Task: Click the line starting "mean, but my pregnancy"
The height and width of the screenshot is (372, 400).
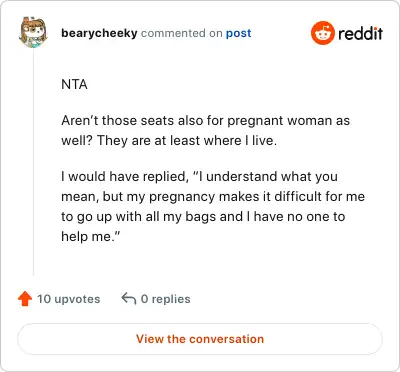Action: pos(213,197)
